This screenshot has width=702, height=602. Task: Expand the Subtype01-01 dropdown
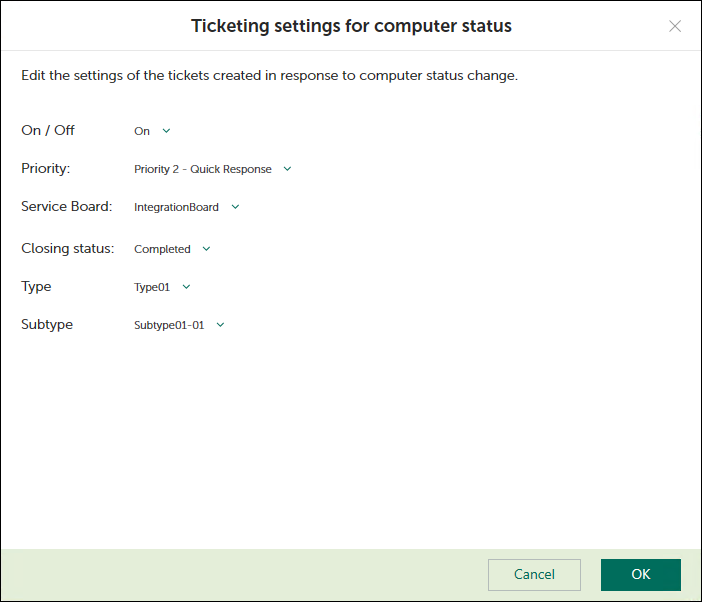pyautogui.click(x=169, y=325)
